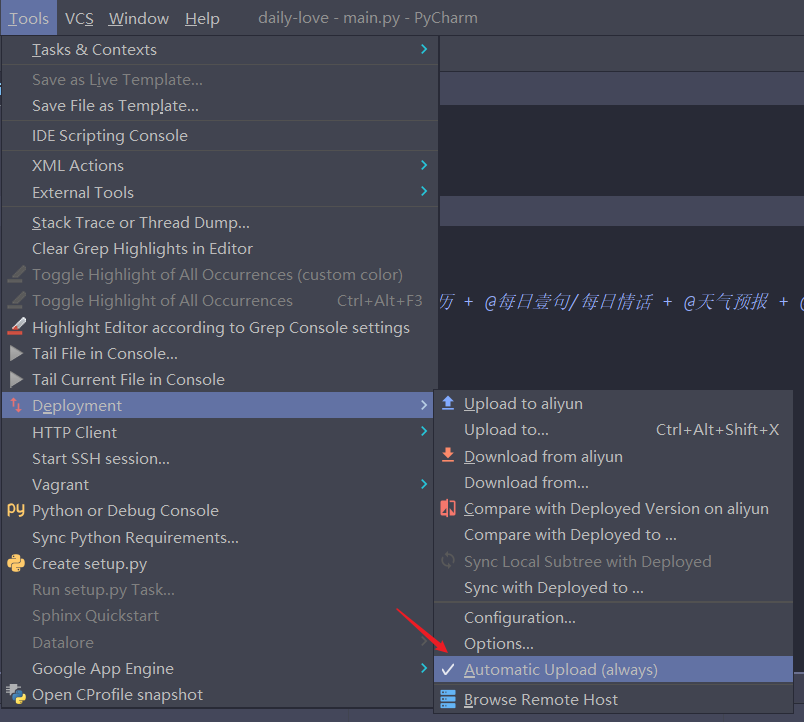Expand the XML Actions submenu arrow
This screenshot has width=804, height=722.
(424, 165)
